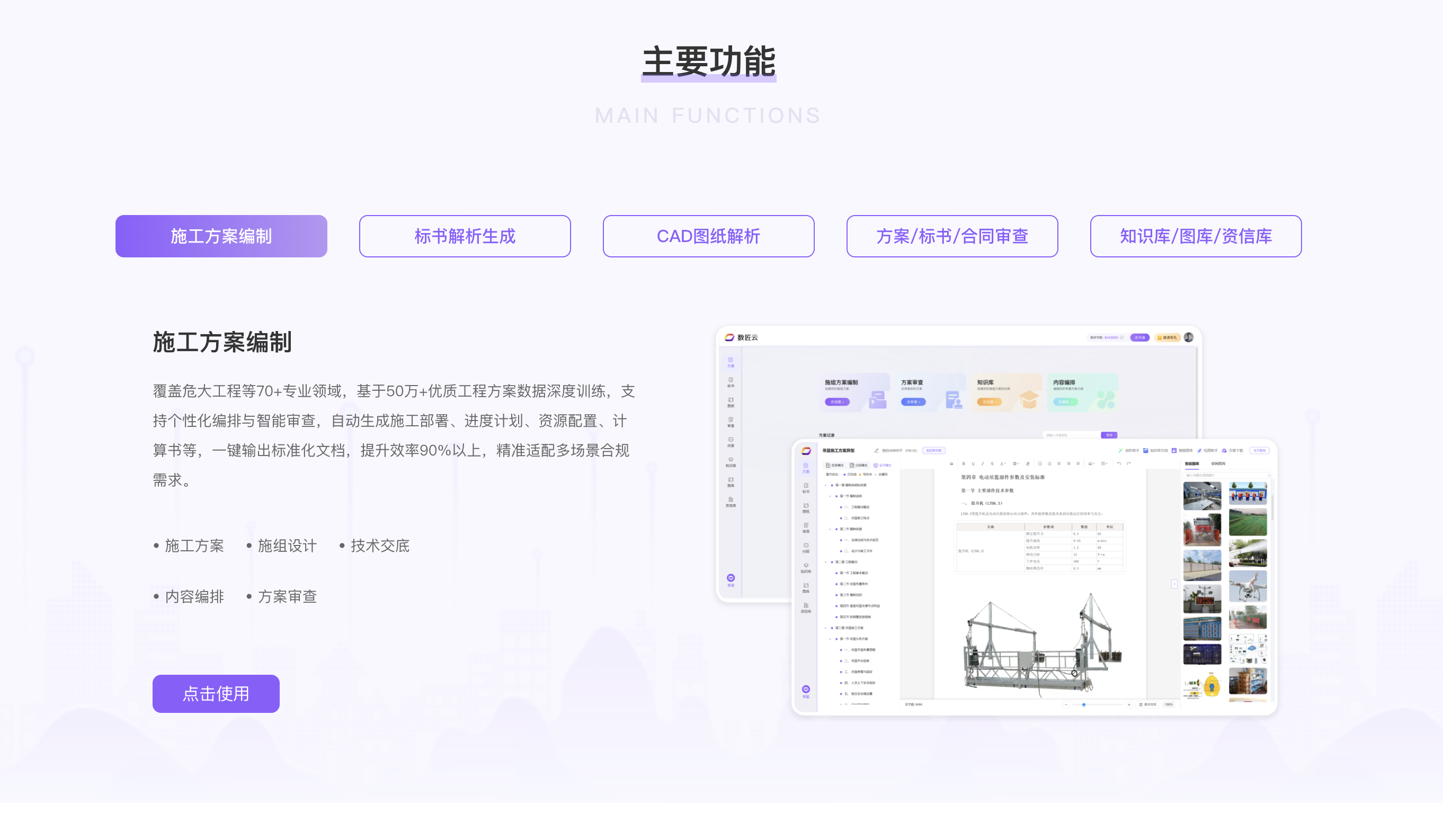Click the 内容编排 bullet item
The width and height of the screenshot is (1443, 840).
(189, 597)
